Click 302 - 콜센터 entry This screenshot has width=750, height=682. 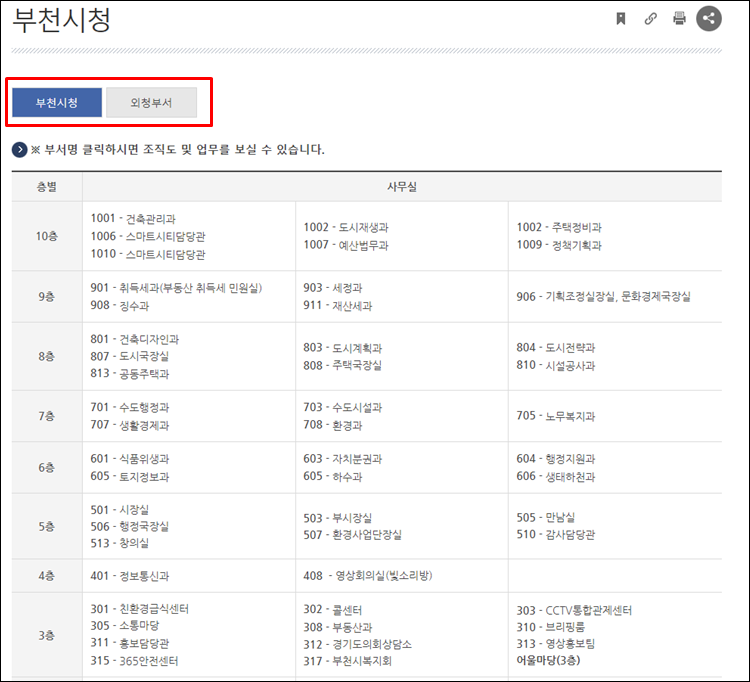click(x=332, y=610)
